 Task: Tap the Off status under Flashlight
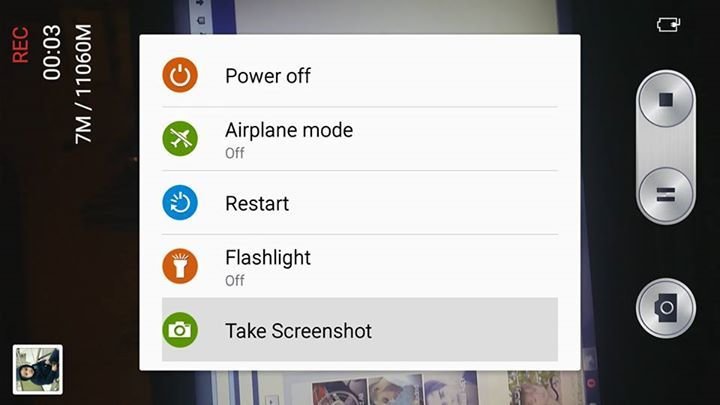click(235, 281)
